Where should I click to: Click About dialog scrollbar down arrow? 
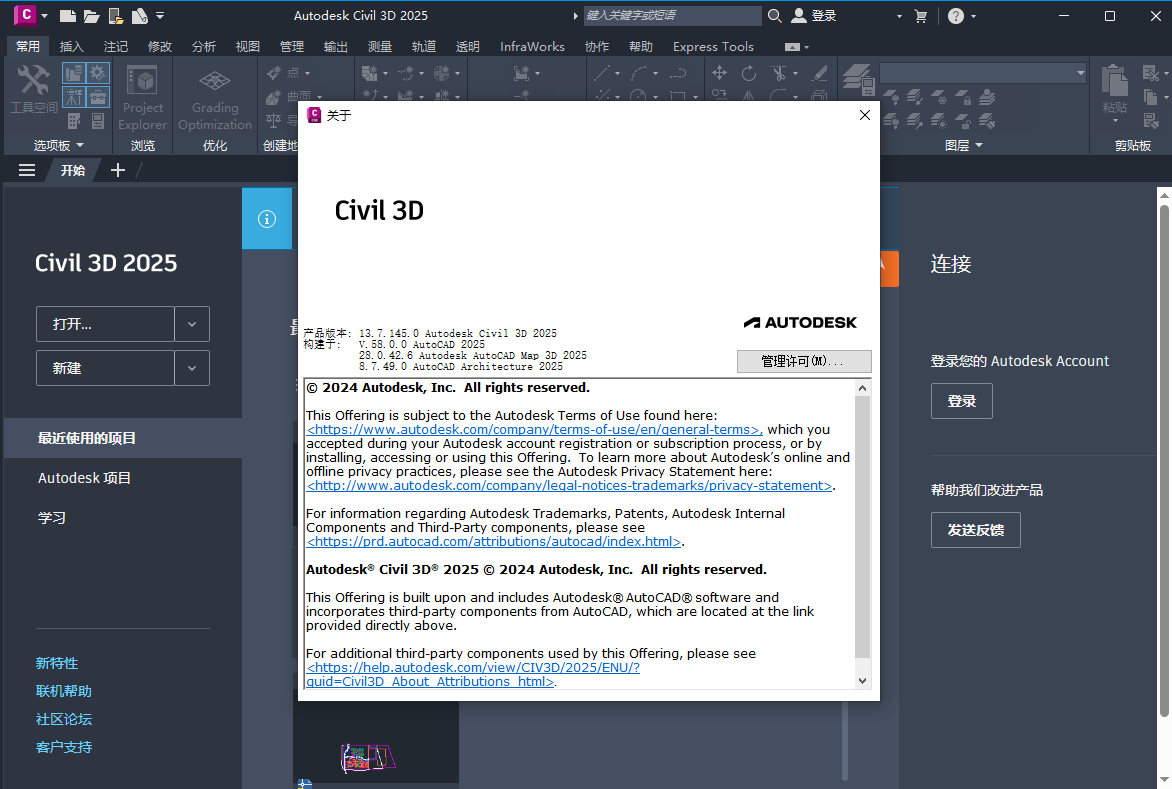coord(862,681)
